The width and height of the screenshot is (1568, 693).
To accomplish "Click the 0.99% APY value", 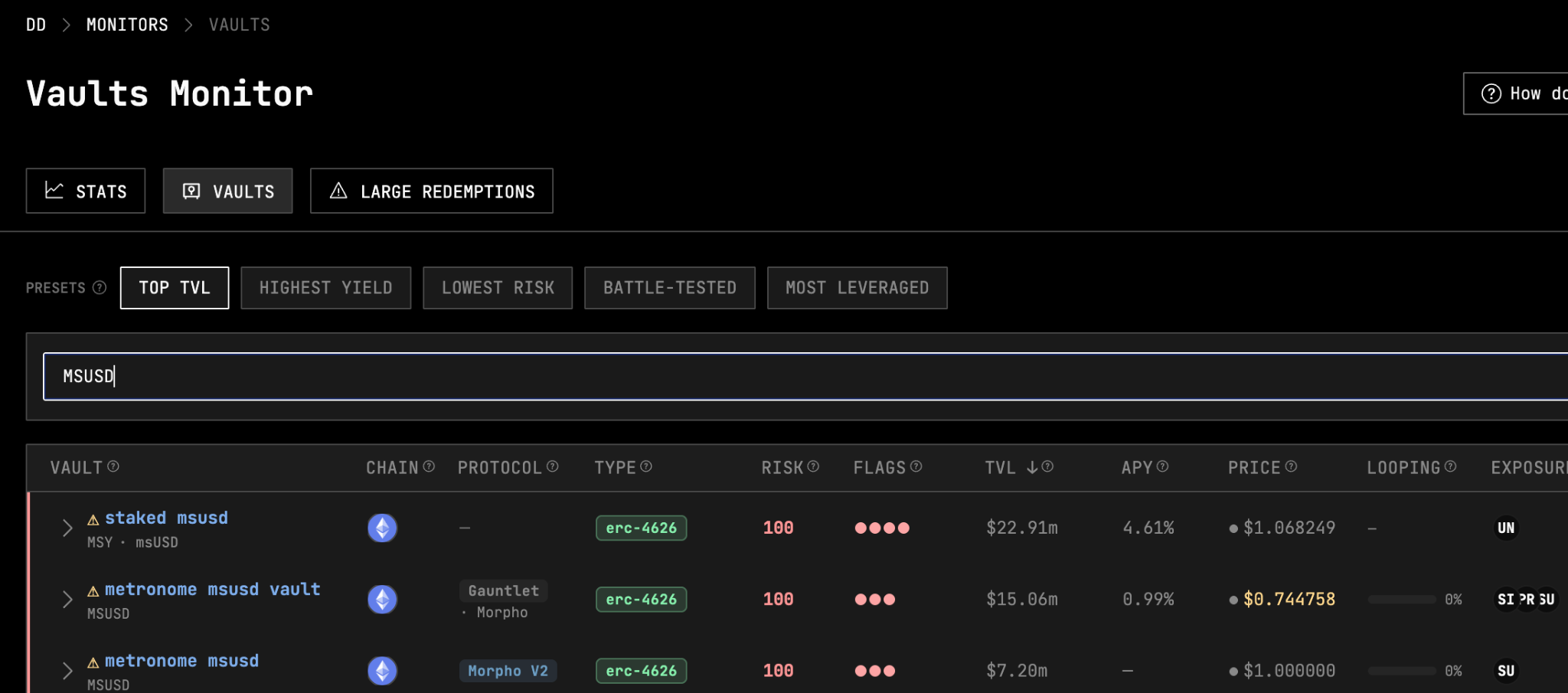I will [1148, 600].
